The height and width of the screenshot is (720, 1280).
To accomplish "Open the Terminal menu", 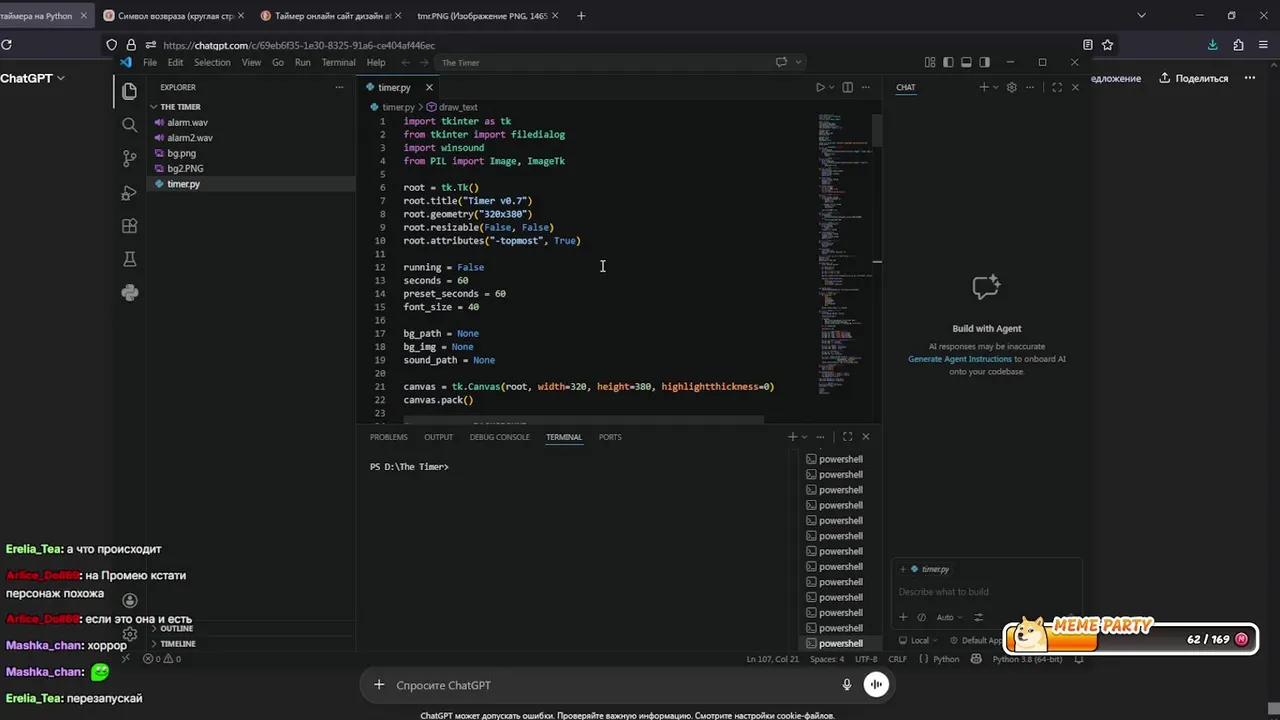I will click(x=338, y=62).
